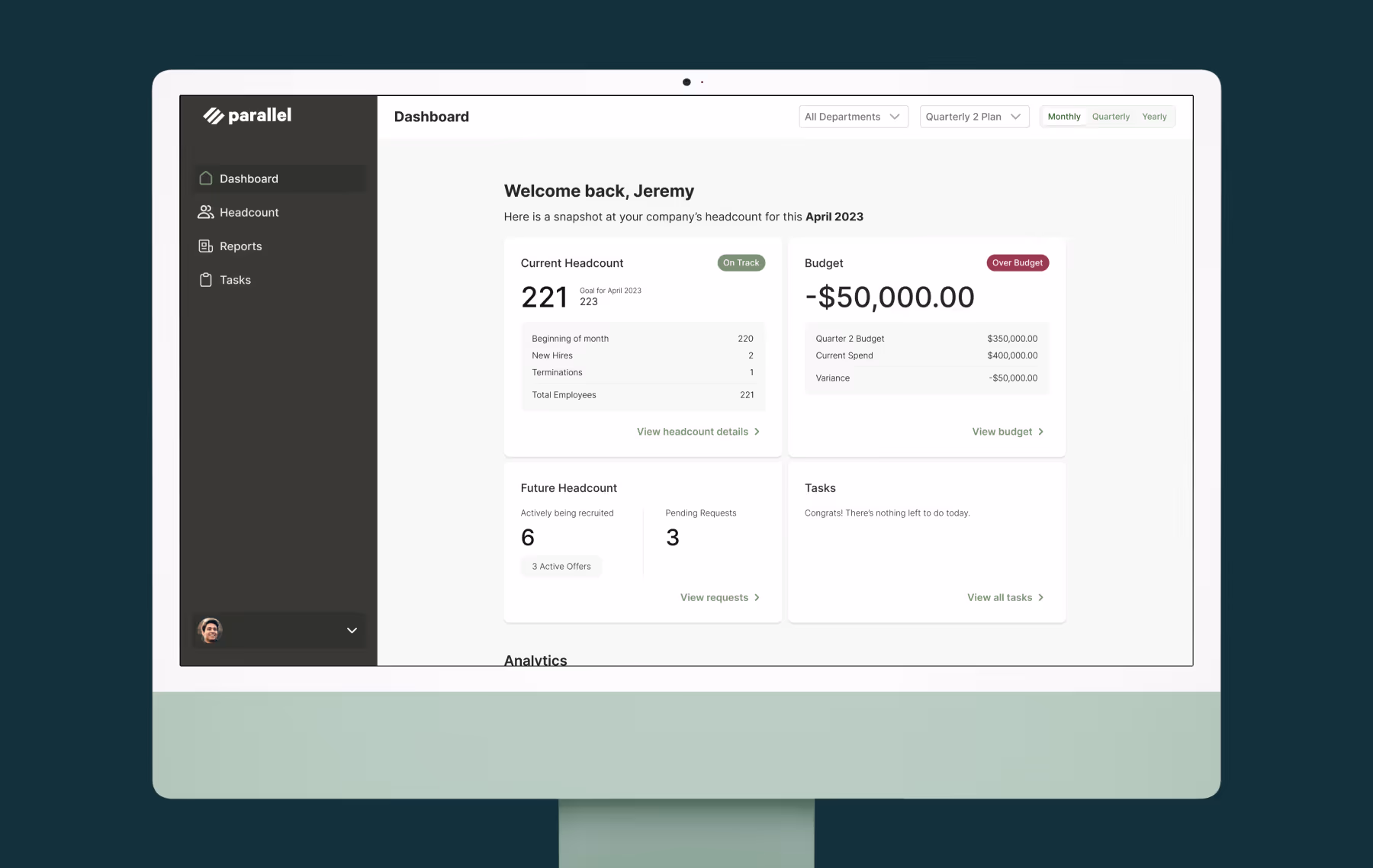
Task: Click the New Hires row
Action: 642,355
